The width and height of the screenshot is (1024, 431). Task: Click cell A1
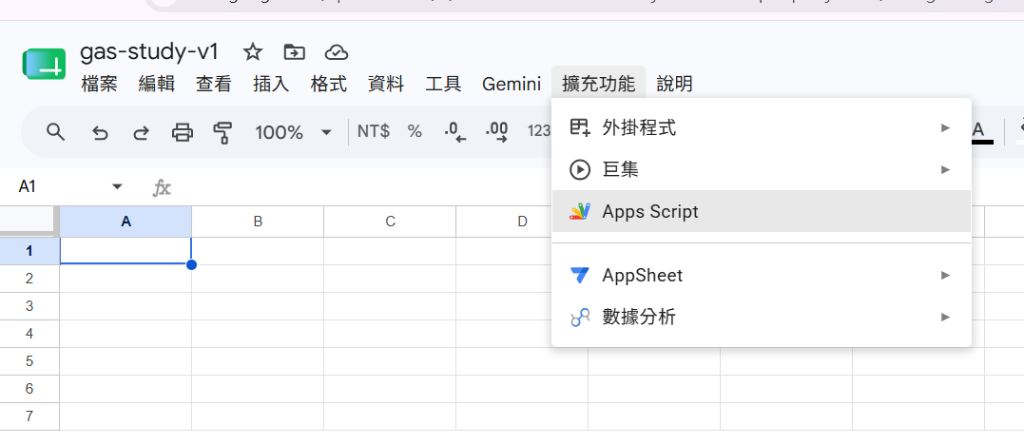(126, 251)
